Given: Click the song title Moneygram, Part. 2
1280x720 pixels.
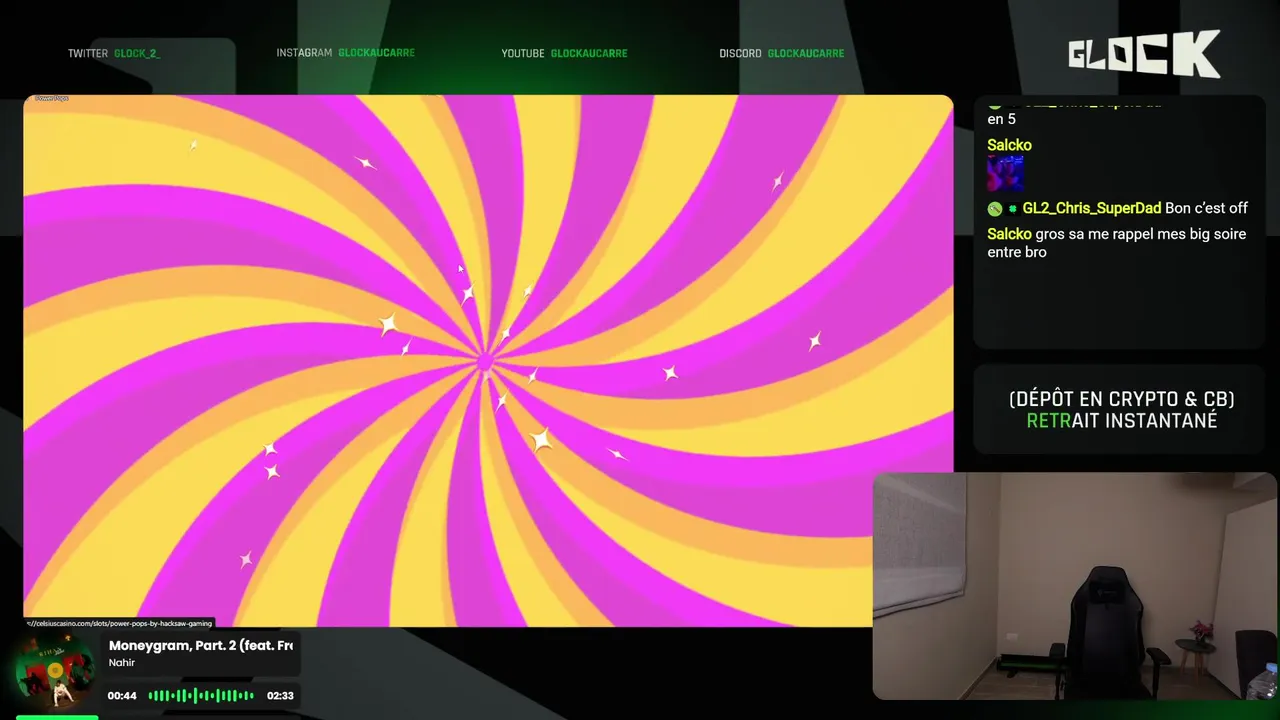Looking at the screenshot, I should tap(200, 646).
